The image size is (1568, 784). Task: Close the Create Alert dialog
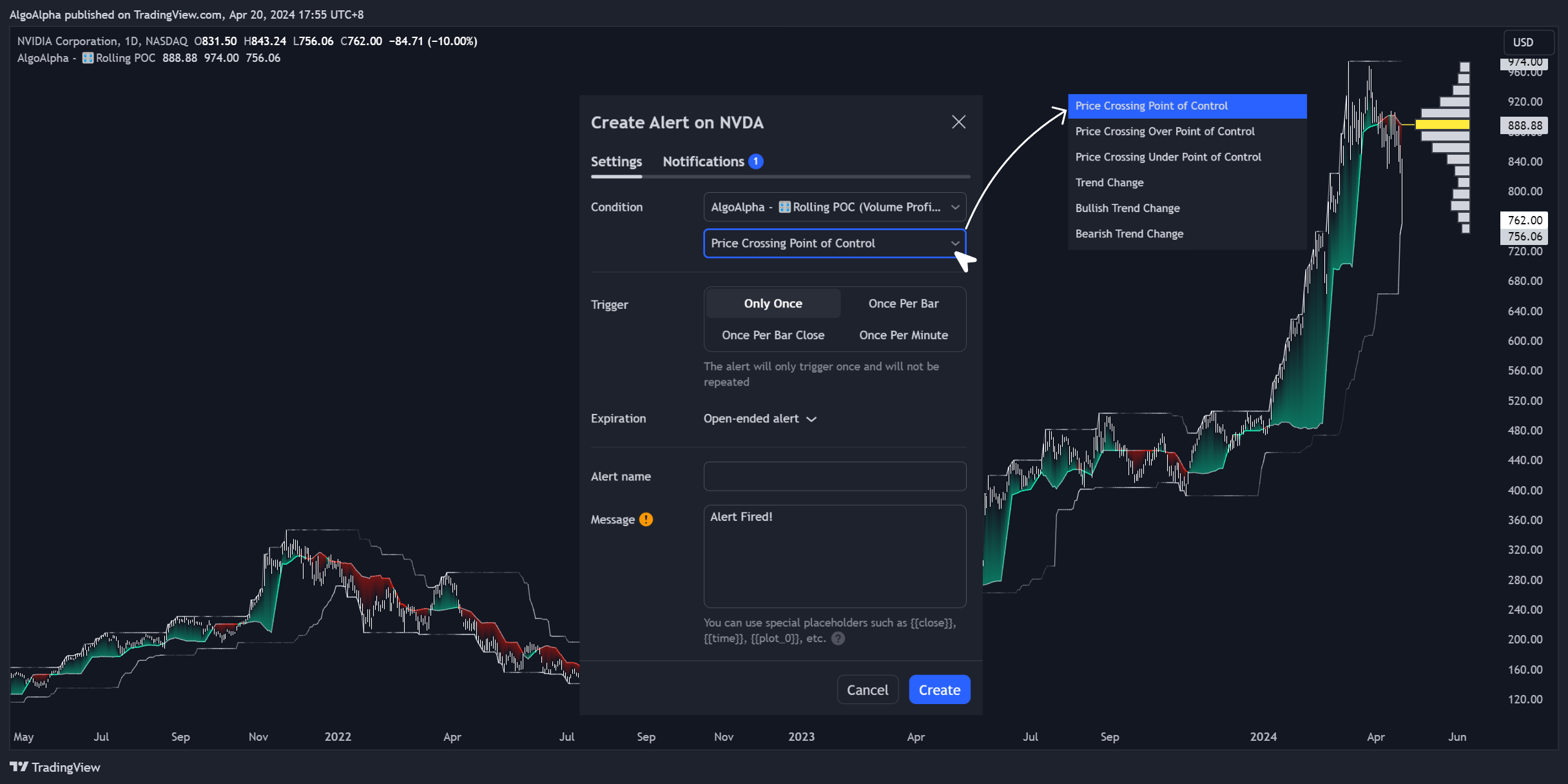[958, 122]
